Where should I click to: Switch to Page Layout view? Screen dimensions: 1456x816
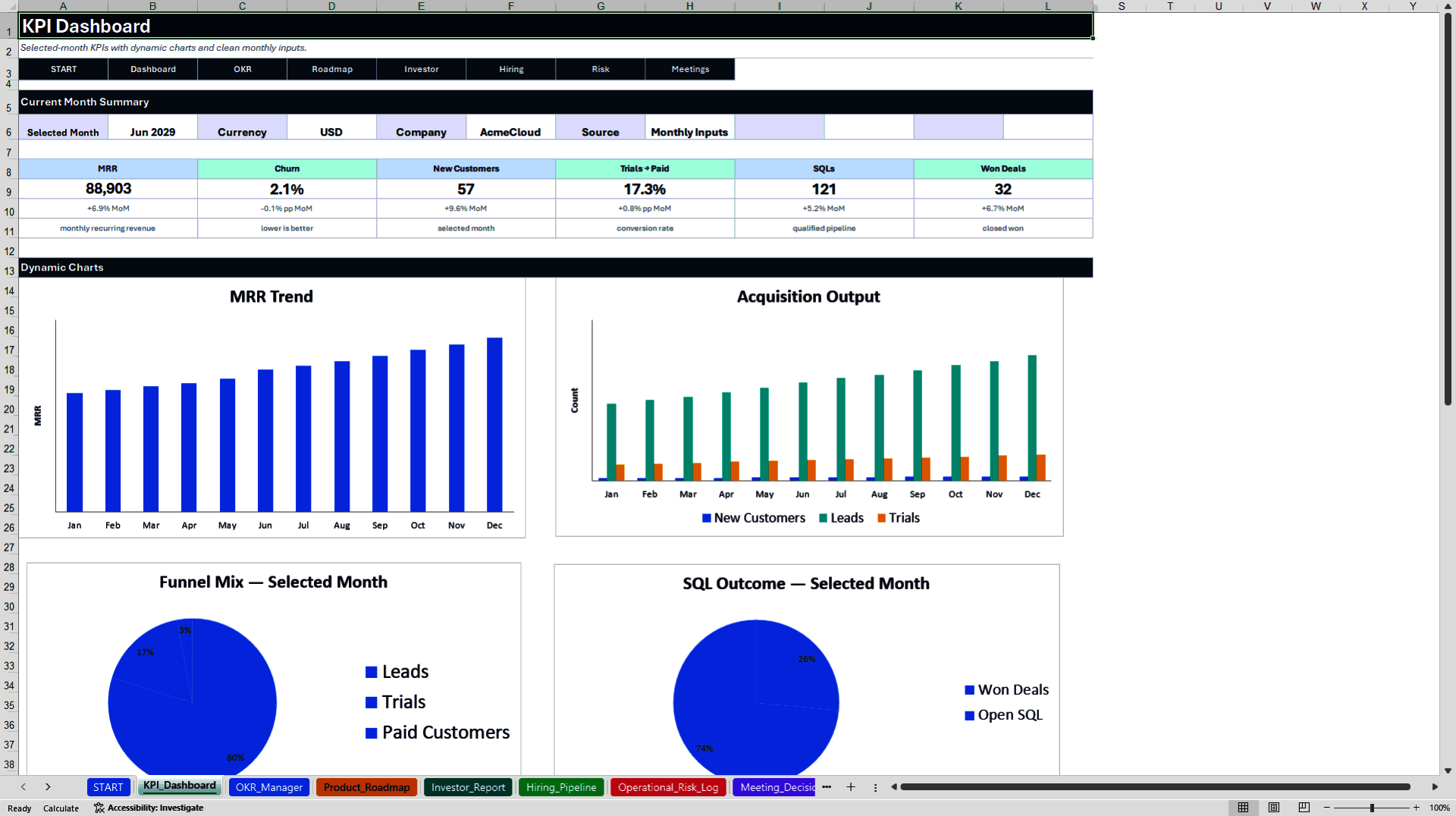click(x=1274, y=808)
